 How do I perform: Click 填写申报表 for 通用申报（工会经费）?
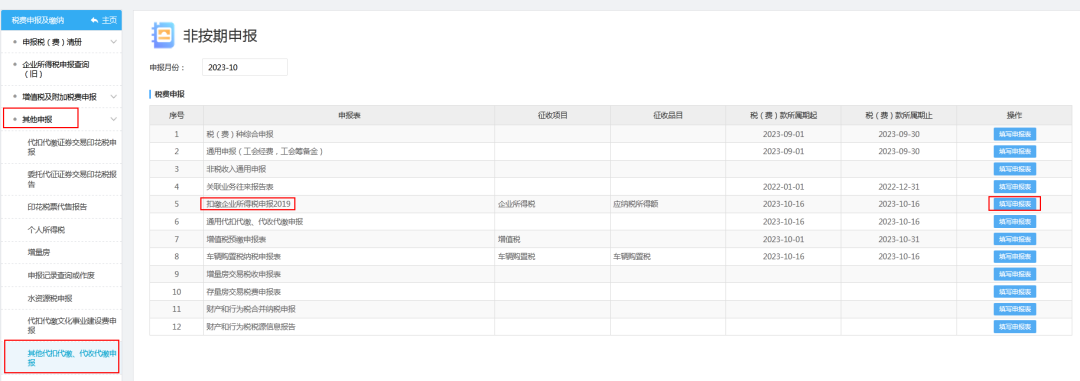(1015, 152)
